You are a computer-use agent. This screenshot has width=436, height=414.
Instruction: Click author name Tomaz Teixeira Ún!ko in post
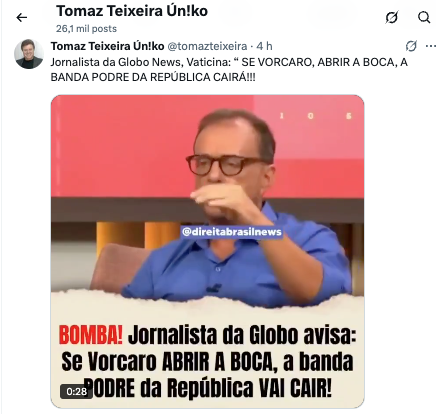click(x=107, y=46)
